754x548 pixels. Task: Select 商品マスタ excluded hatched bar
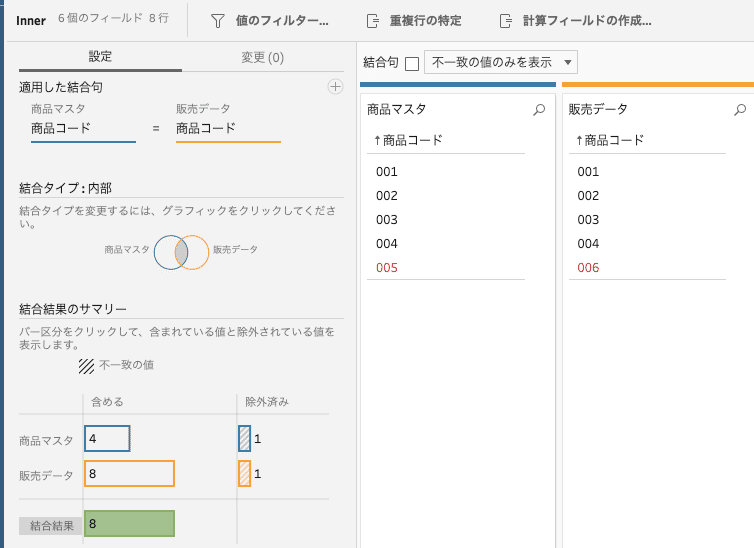[x=244, y=438]
